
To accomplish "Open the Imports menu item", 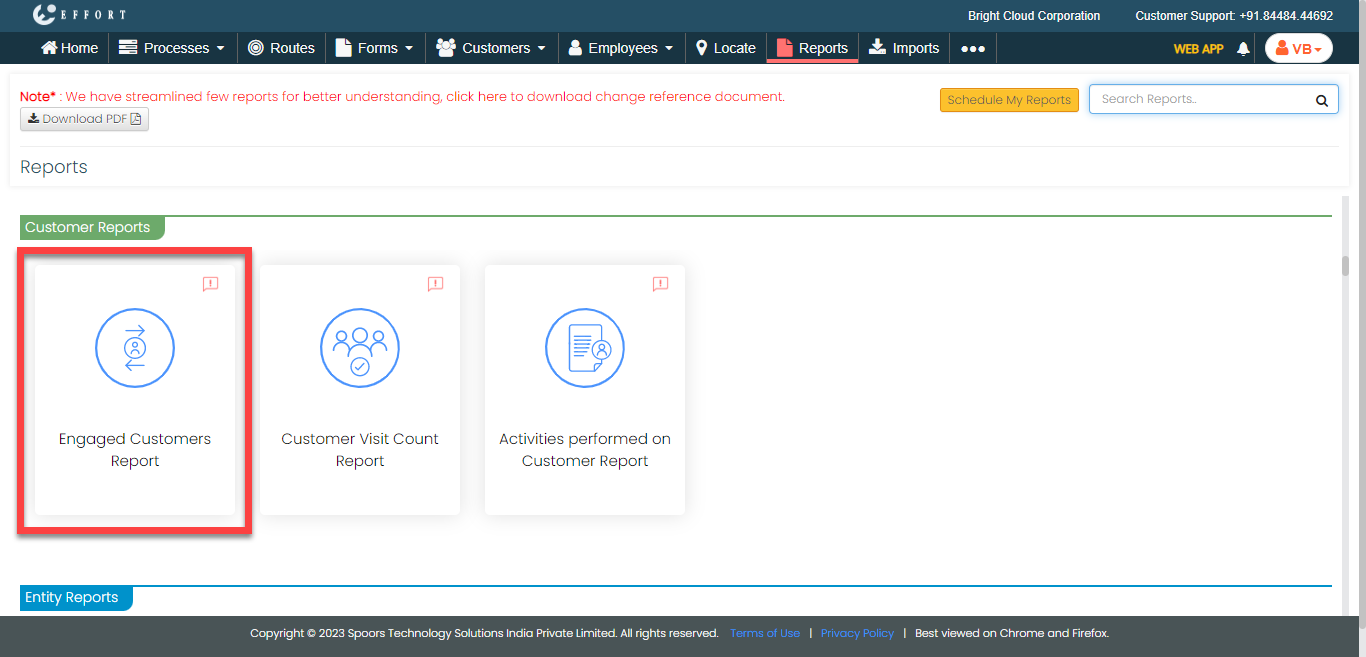I will [904, 48].
